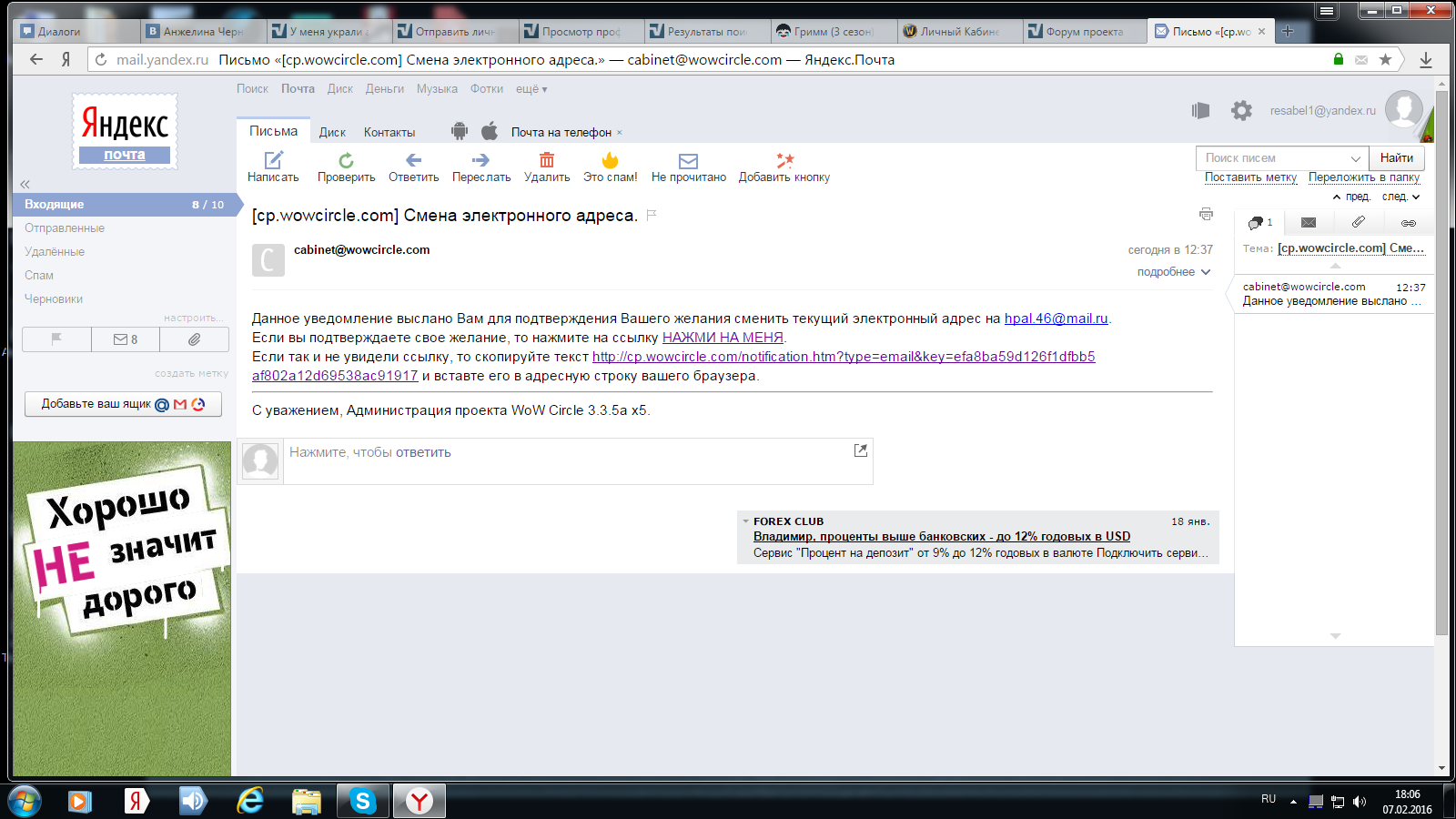Image resolution: width=1456 pixels, height=819 pixels.
Task: Print the email using printer icon
Action: click(x=1206, y=215)
